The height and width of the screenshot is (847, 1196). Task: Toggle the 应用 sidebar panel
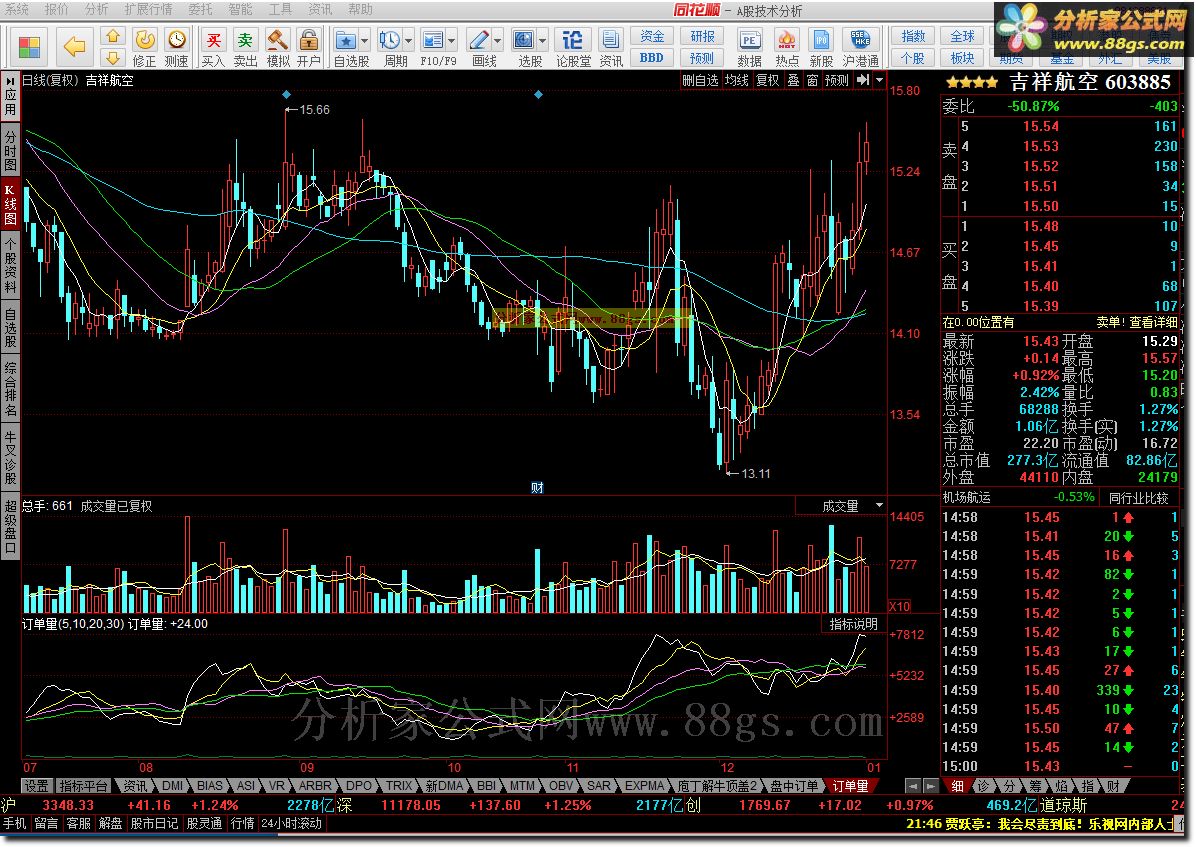[x=11, y=95]
